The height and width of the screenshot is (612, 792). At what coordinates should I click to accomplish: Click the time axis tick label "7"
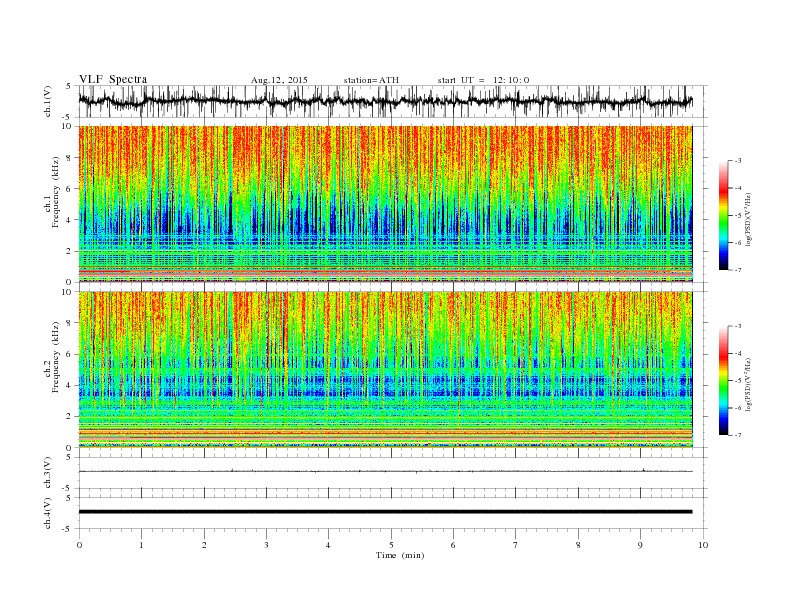516,545
